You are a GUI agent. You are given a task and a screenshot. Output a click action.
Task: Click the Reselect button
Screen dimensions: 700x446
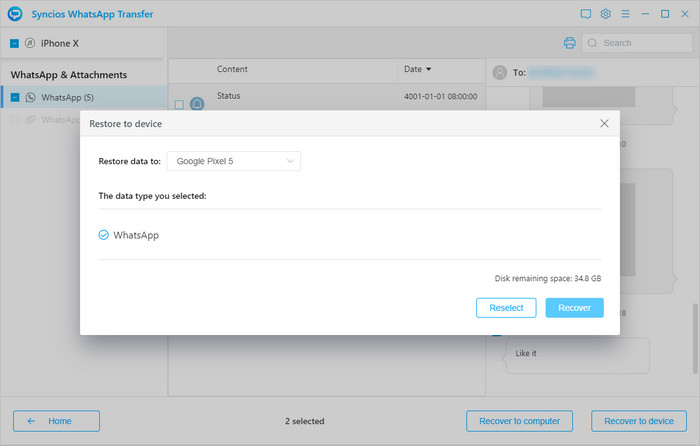(x=506, y=308)
